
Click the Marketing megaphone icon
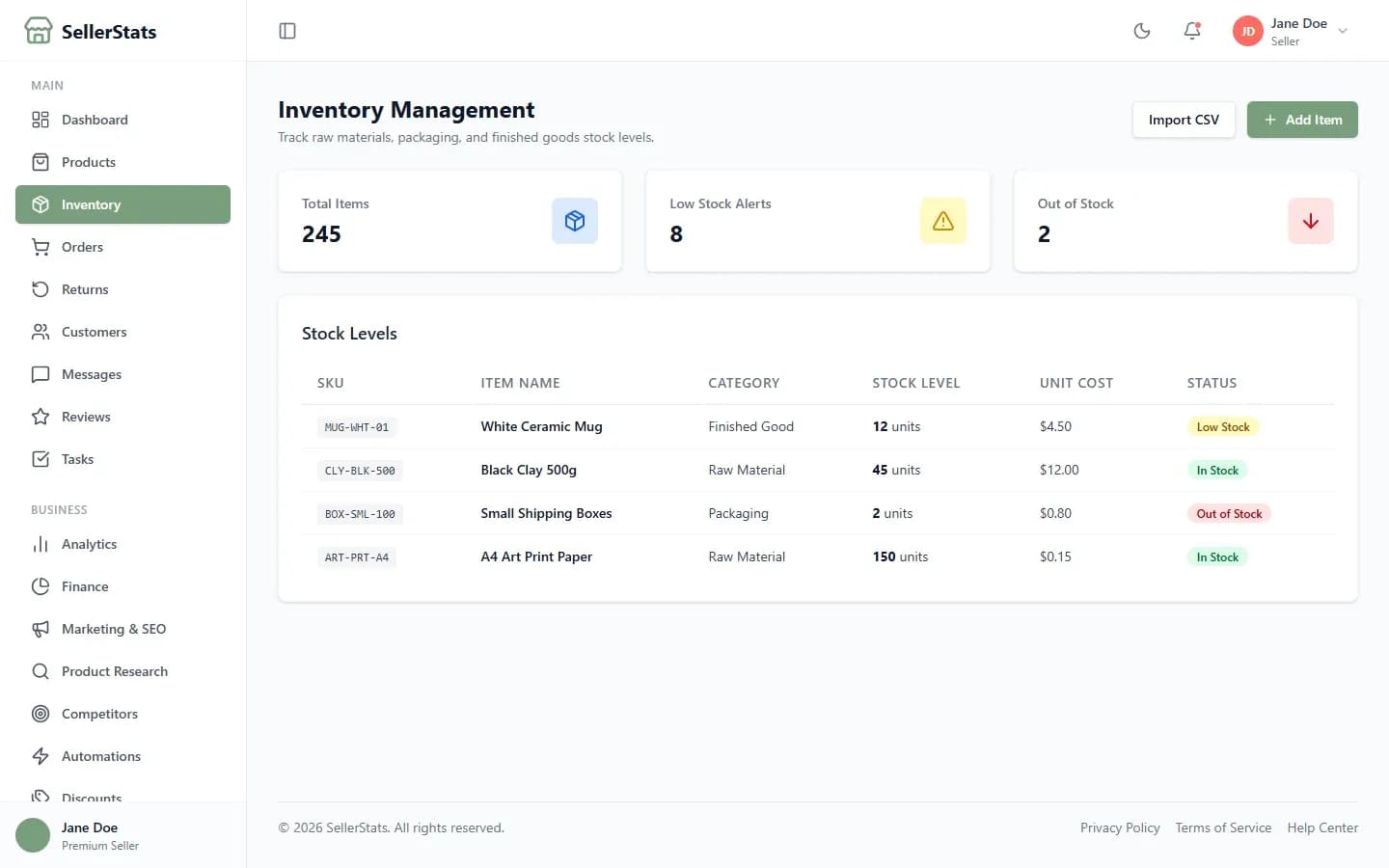[x=41, y=629]
